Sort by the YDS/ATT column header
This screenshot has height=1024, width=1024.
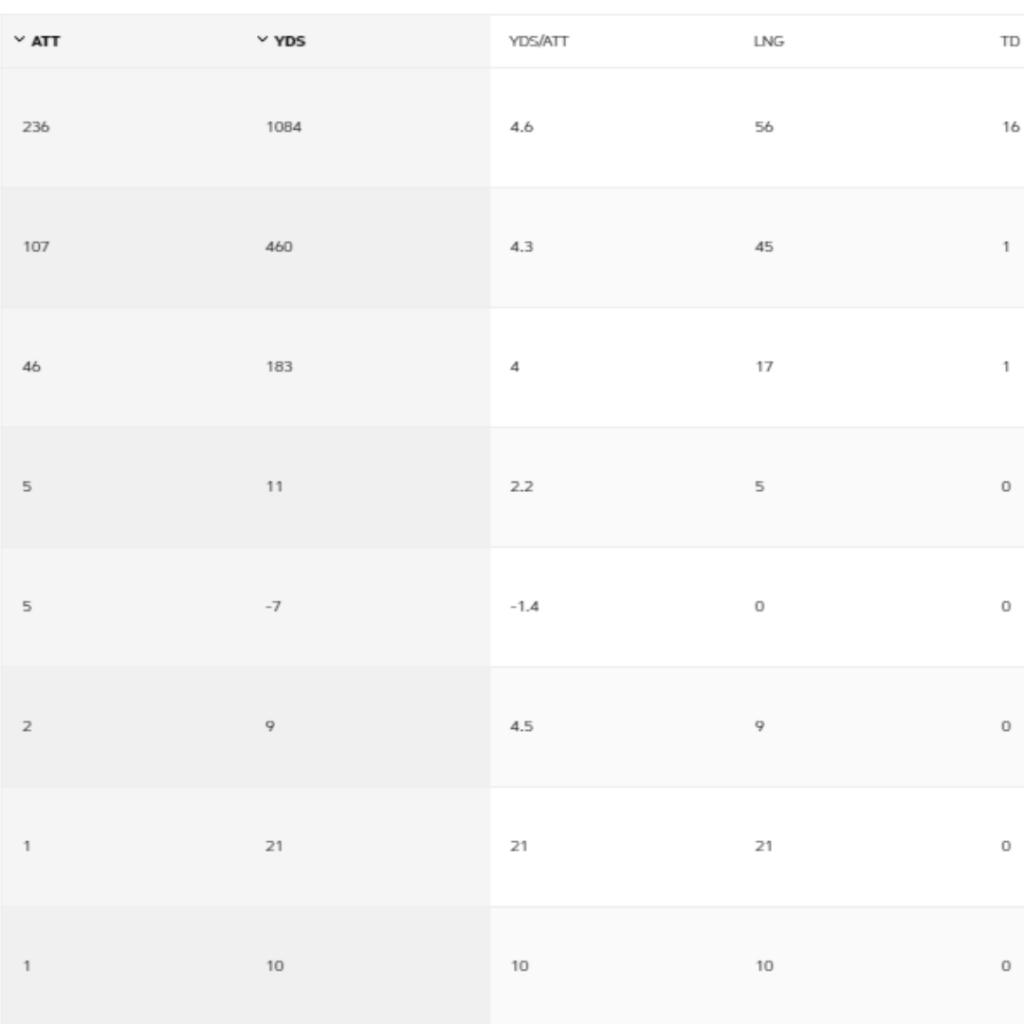(x=539, y=41)
